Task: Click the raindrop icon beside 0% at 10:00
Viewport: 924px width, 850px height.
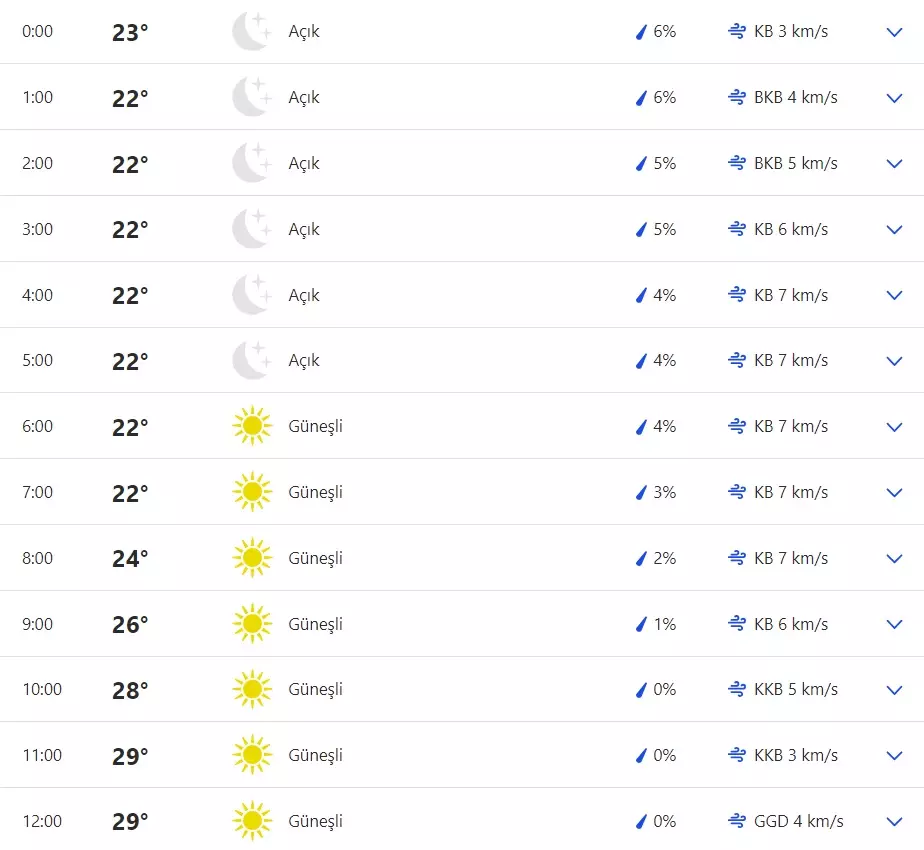Action: coord(641,690)
